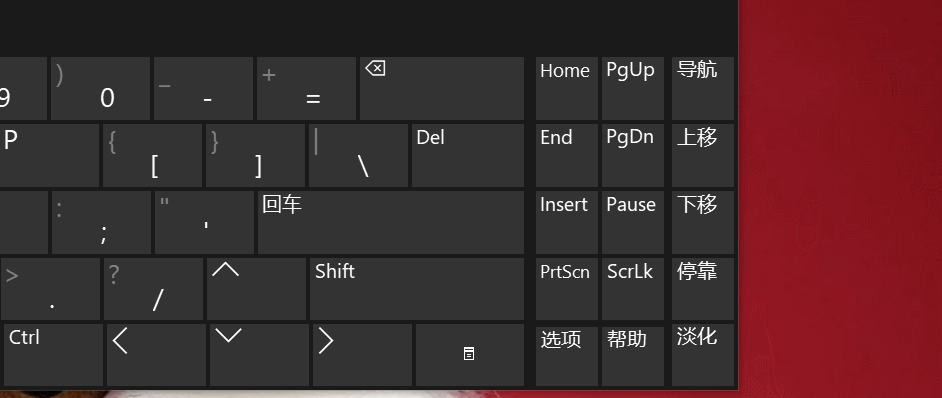Click the down arrow key

[x=259, y=355]
